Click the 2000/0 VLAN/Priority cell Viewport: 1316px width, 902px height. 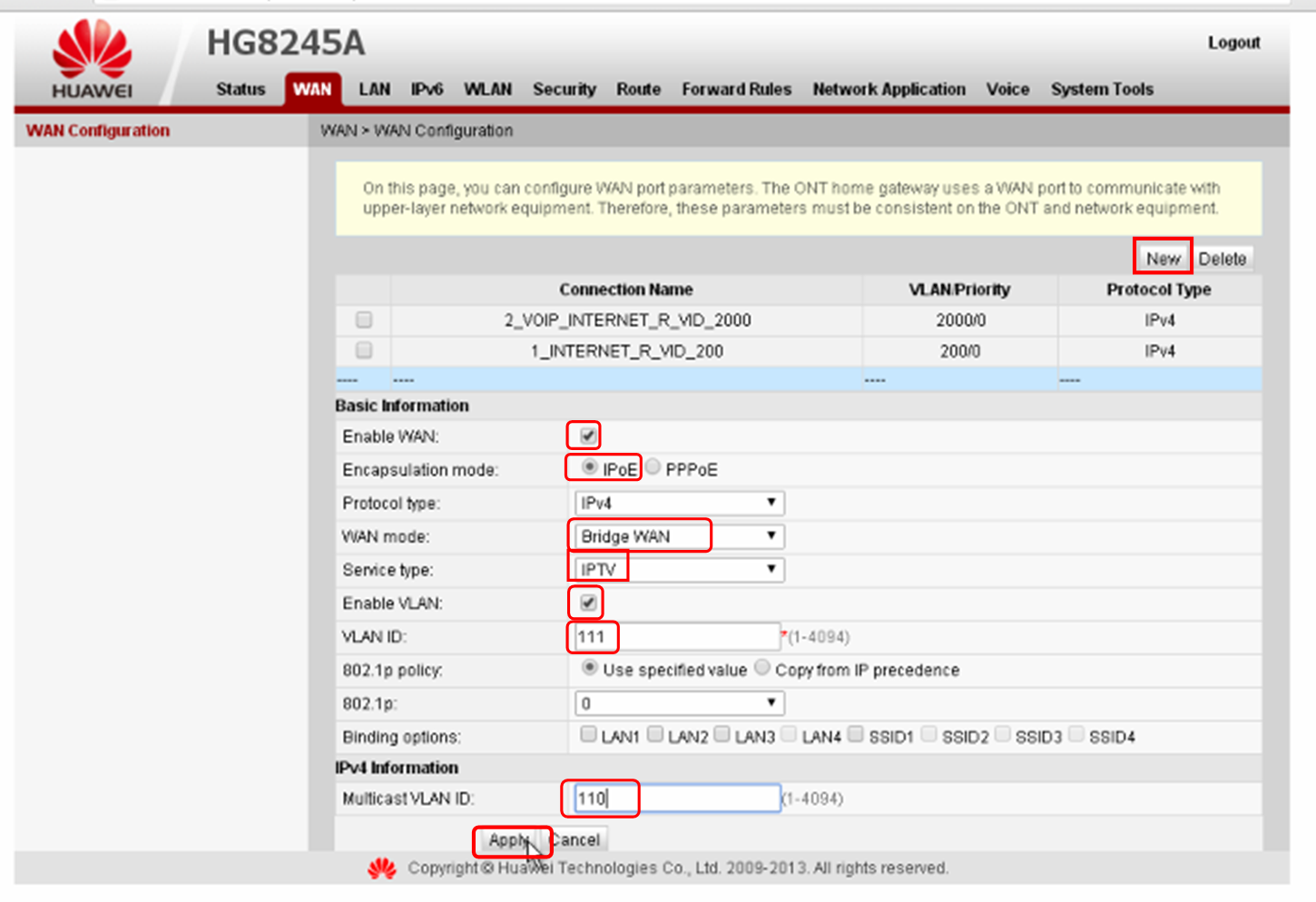[960, 320]
